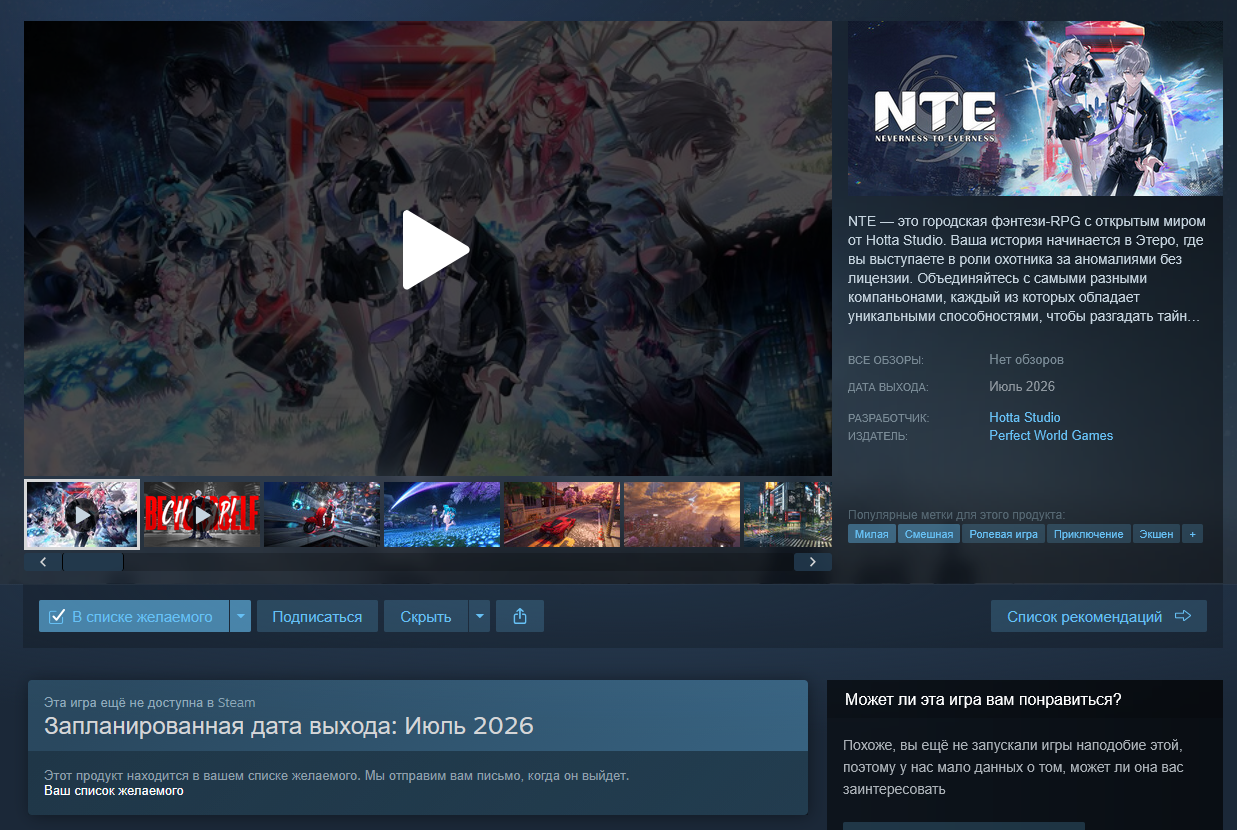Image resolution: width=1237 pixels, height=830 pixels.
Task: Click the Скрыть button
Action: tap(426, 616)
